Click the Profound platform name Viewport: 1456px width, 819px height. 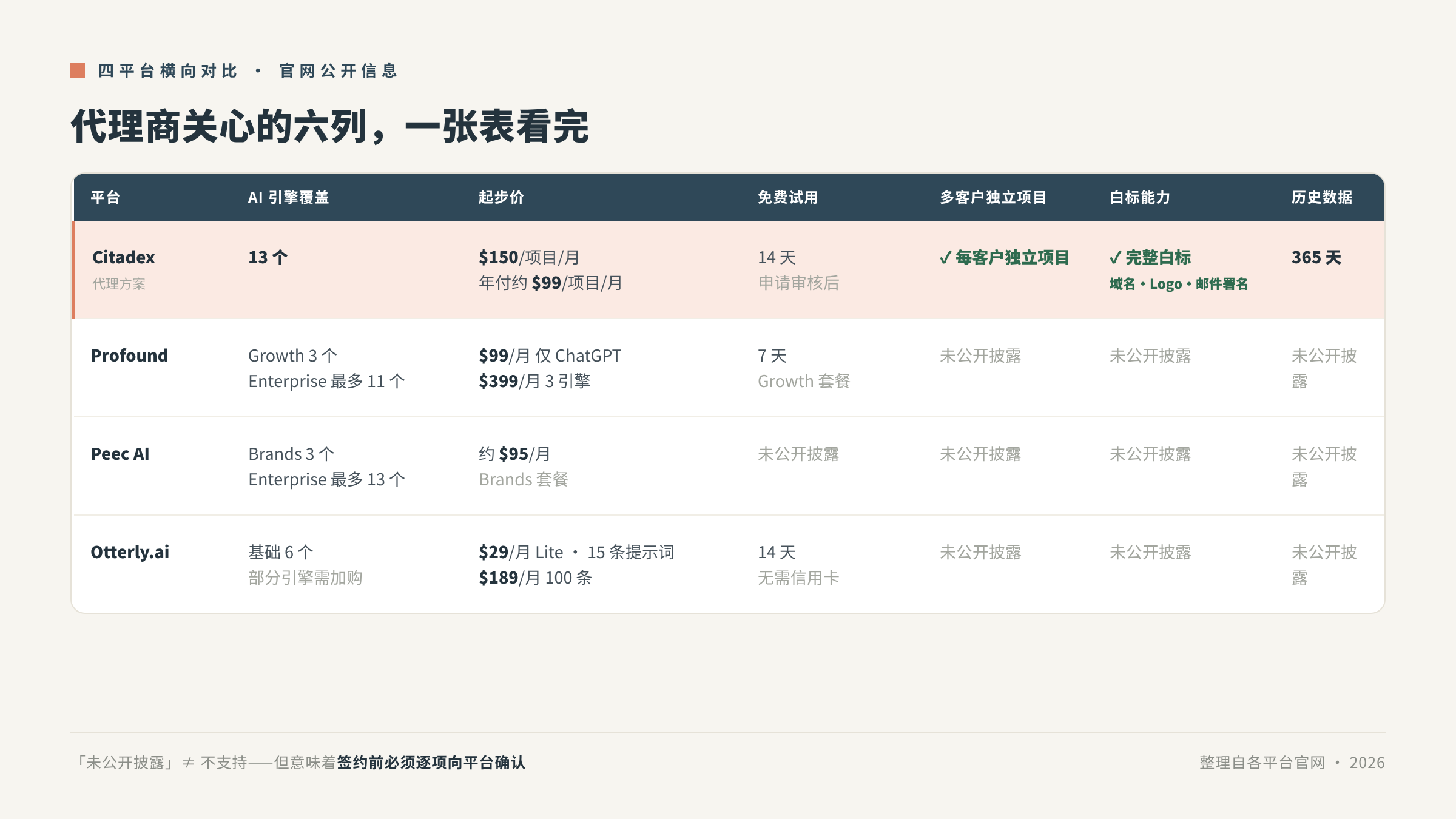tap(129, 356)
